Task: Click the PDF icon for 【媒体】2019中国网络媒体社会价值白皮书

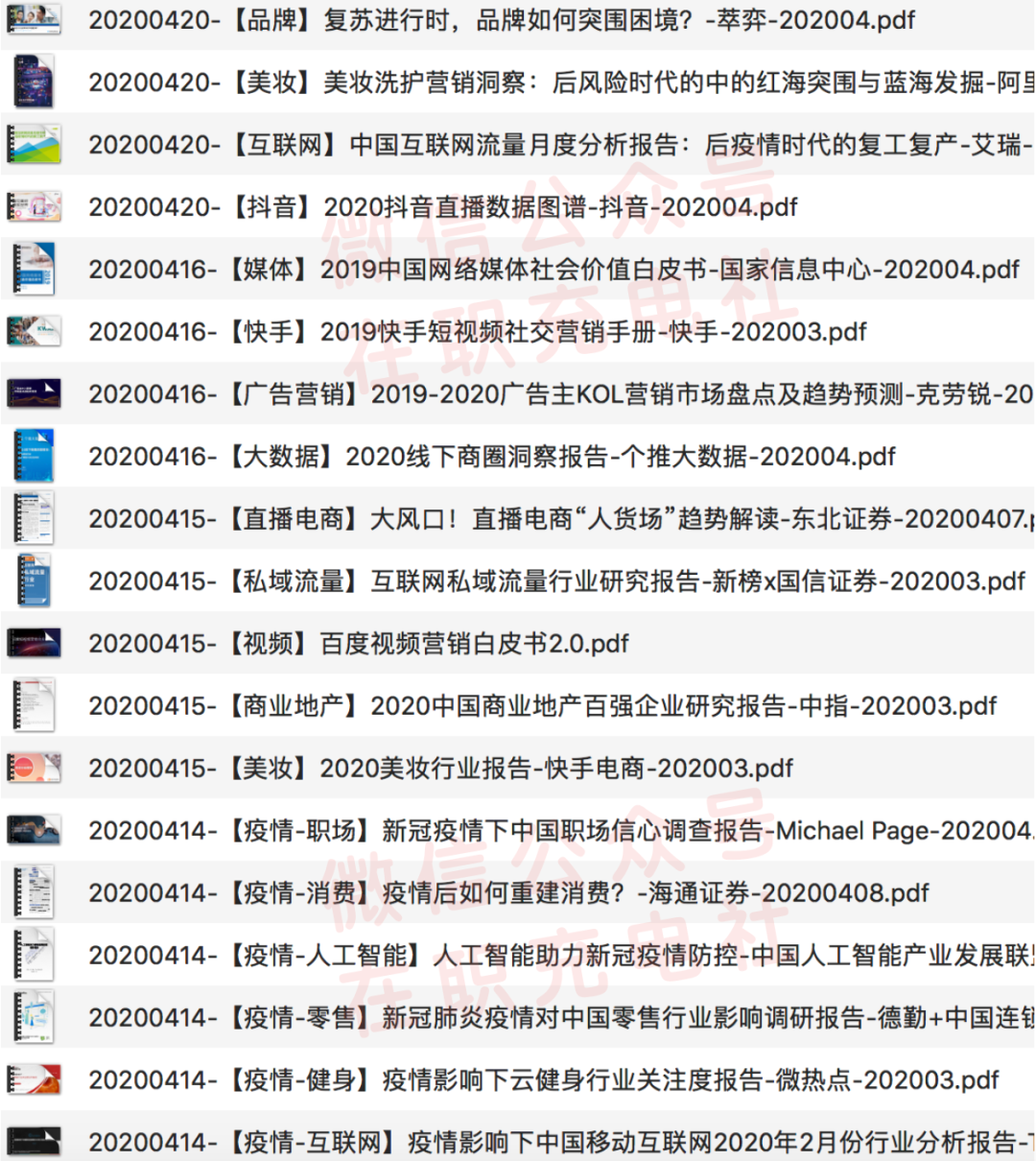Action: click(34, 269)
